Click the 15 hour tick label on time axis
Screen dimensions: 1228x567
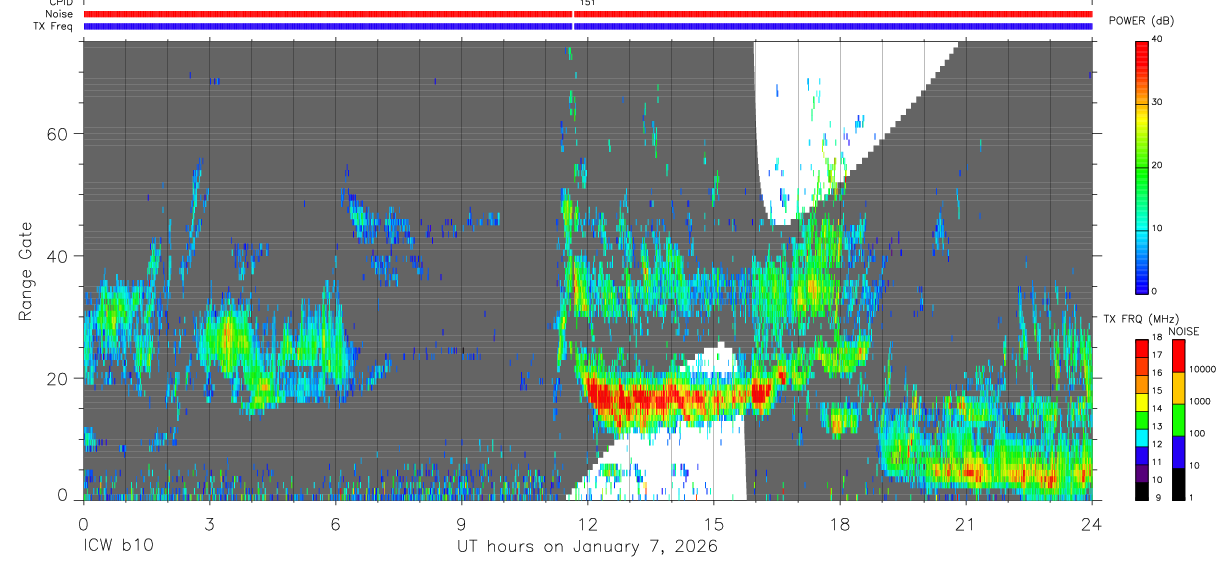click(x=713, y=523)
